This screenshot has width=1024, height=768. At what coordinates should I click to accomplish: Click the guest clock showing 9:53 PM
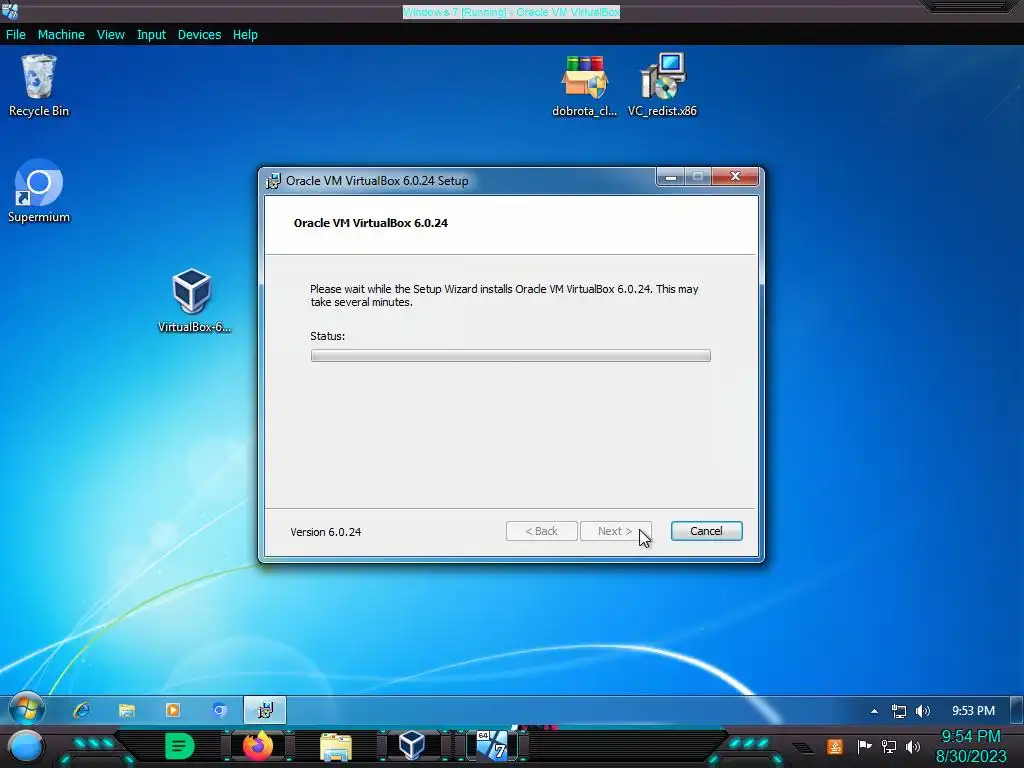[x=973, y=711]
